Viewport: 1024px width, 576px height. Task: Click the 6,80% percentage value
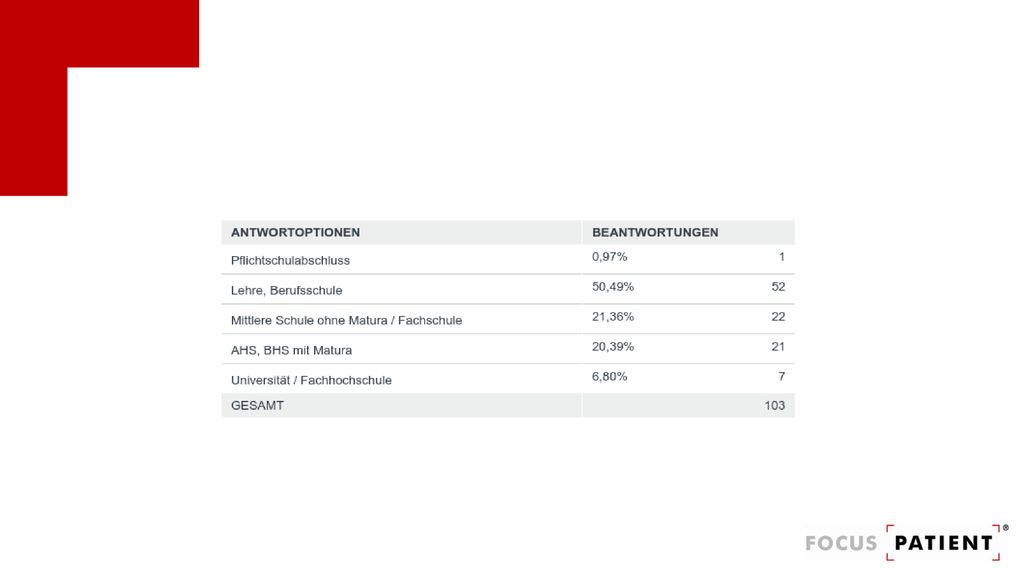pos(609,377)
